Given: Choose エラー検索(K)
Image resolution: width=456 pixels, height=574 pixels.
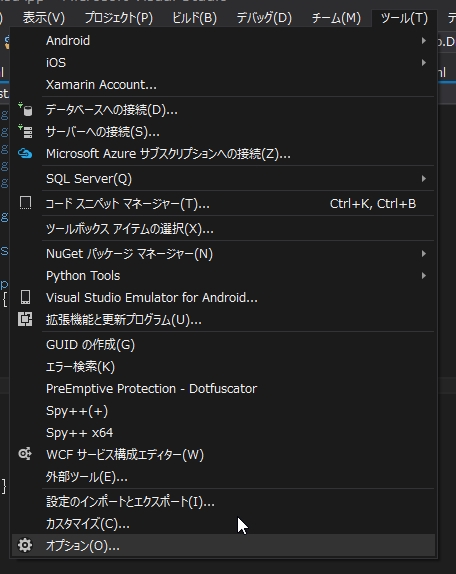Looking at the screenshot, I should [223, 366].
